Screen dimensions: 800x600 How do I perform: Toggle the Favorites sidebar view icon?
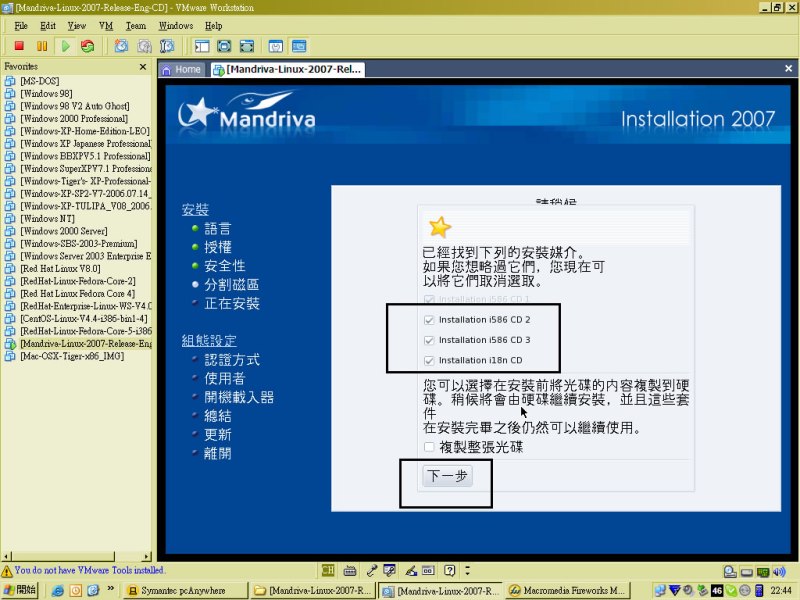[202, 46]
